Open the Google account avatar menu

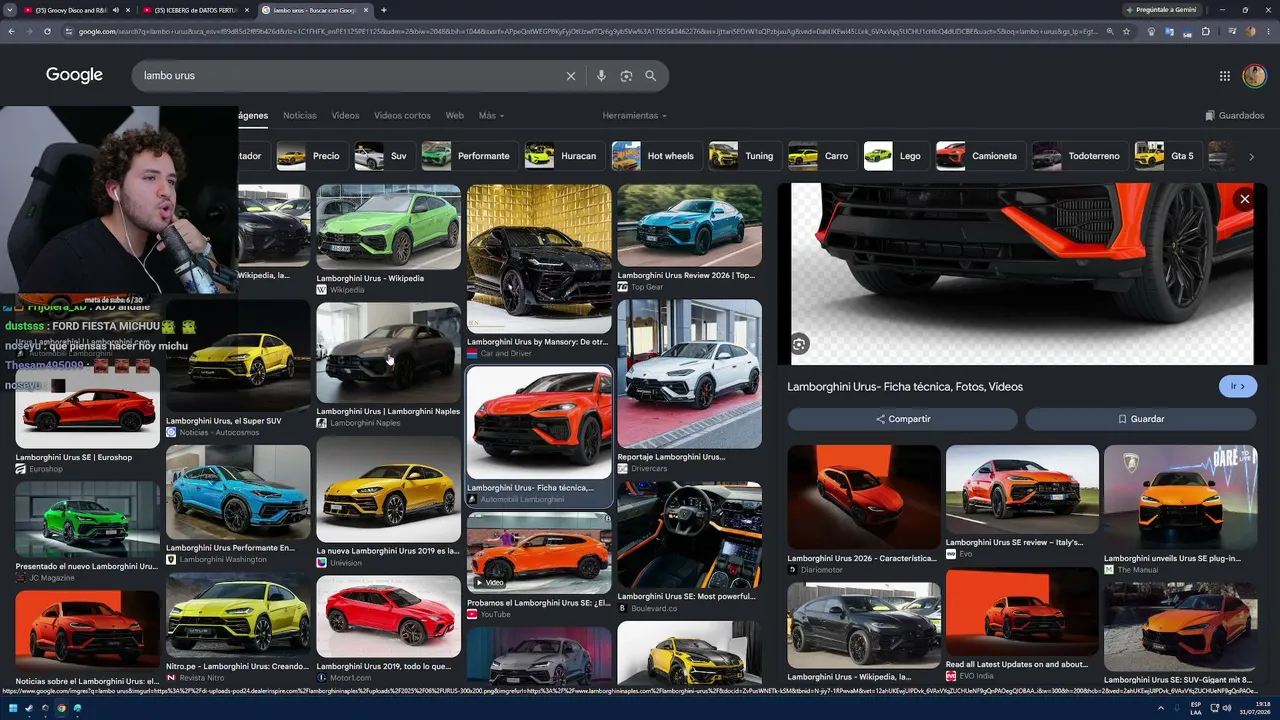pyautogui.click(x=1254, y=76)
